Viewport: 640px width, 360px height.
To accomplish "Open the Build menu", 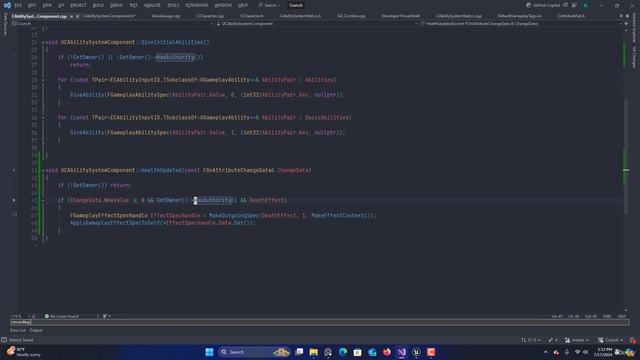I will click(98, 5).
